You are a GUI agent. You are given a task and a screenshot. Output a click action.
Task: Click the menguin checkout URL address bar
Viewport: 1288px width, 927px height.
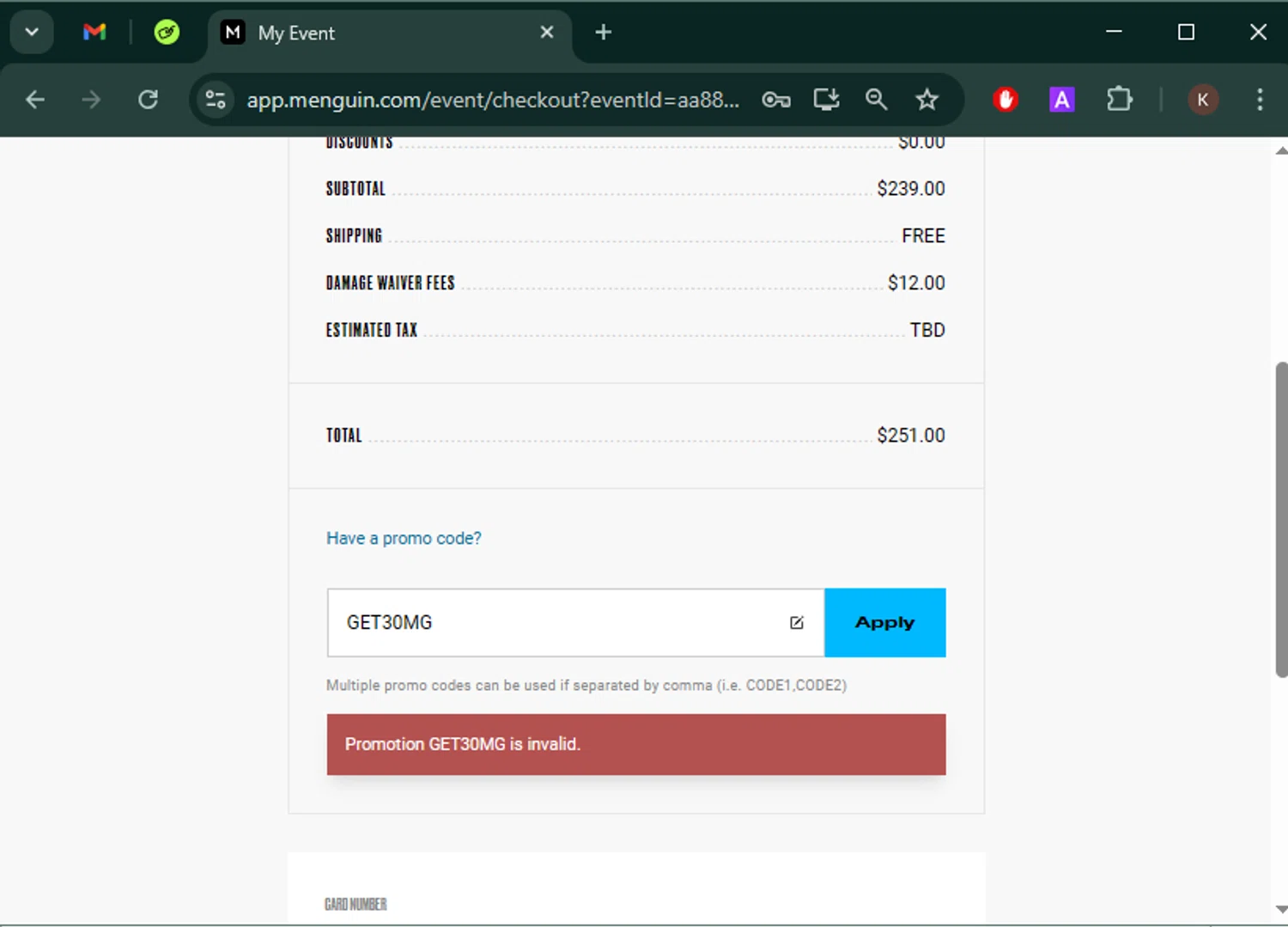click(492, 100)
